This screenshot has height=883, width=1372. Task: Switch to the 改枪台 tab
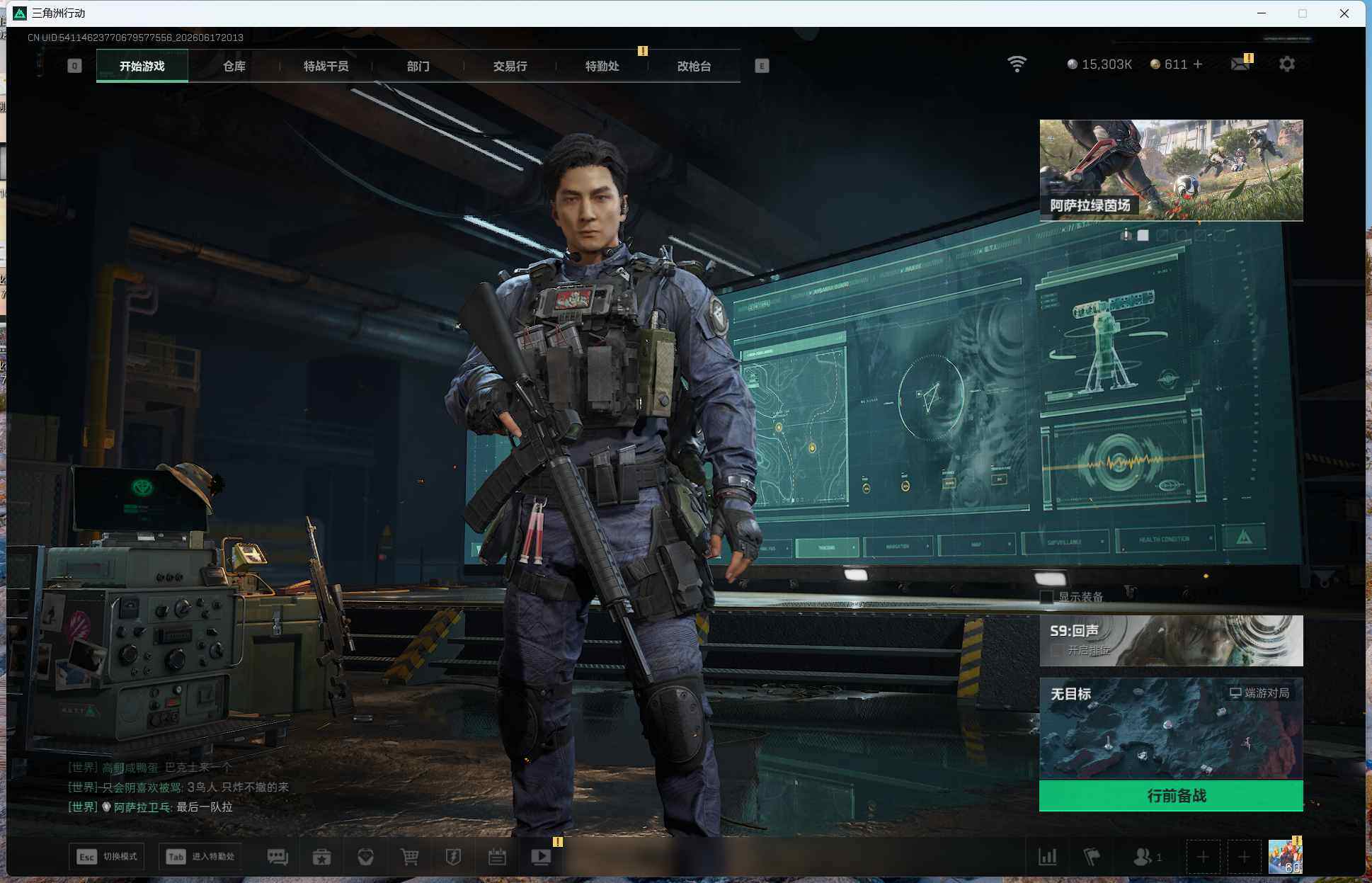[x=694, y=66]
